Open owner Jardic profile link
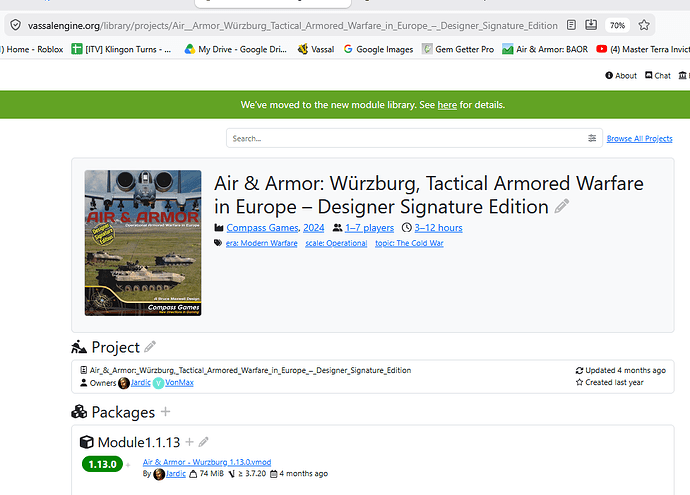The width and height of the screenshot is (690, 495). 141,383
